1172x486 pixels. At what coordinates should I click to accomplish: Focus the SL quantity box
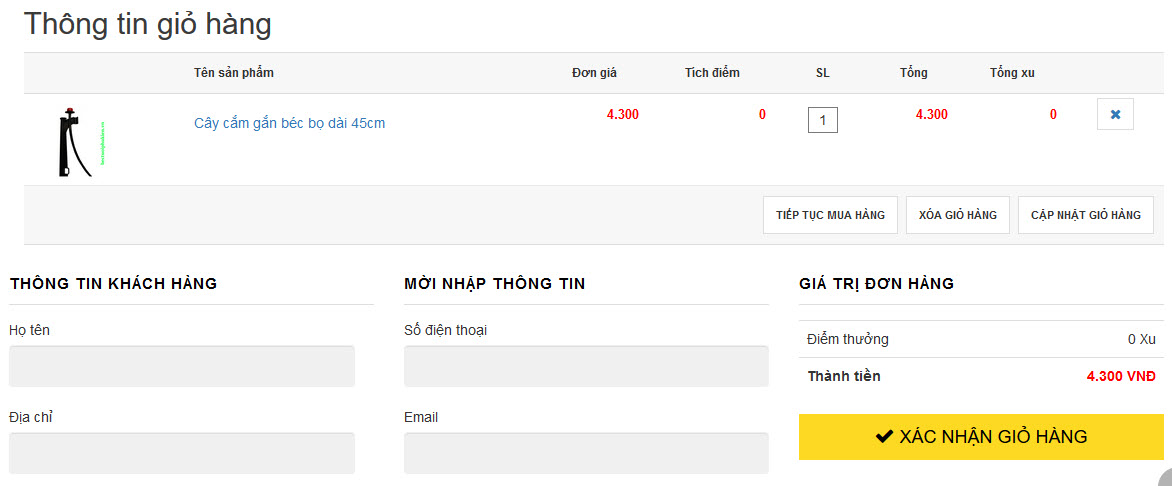coord(822,120)
